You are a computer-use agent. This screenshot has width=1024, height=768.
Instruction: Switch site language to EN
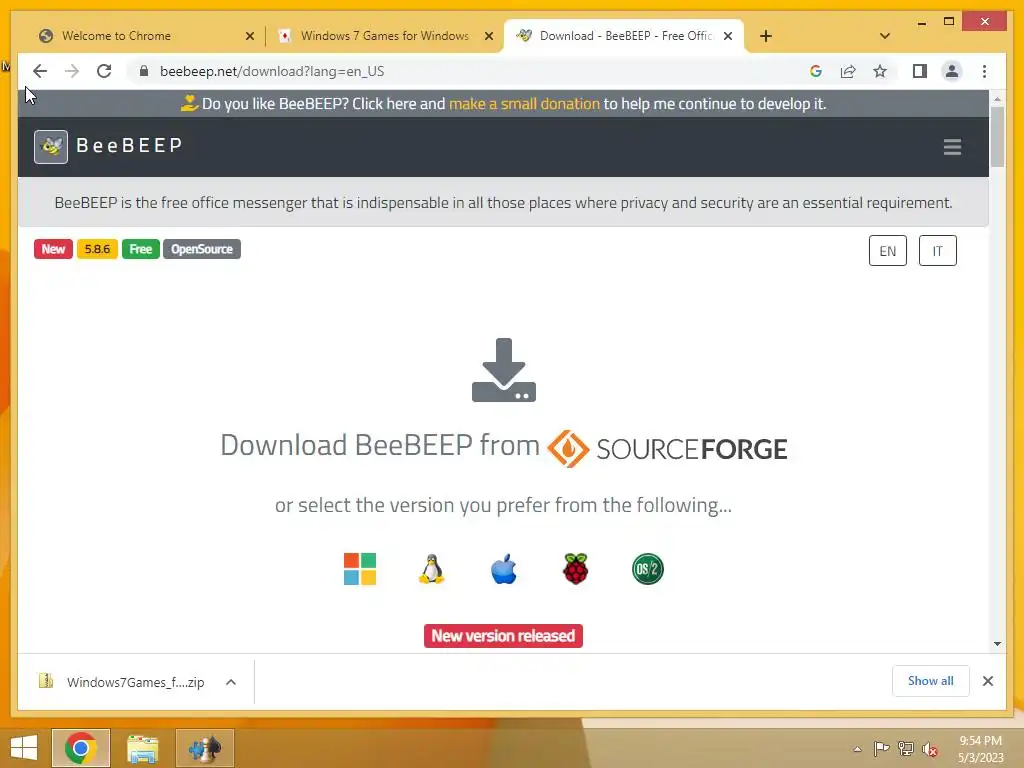click(888, 251)
